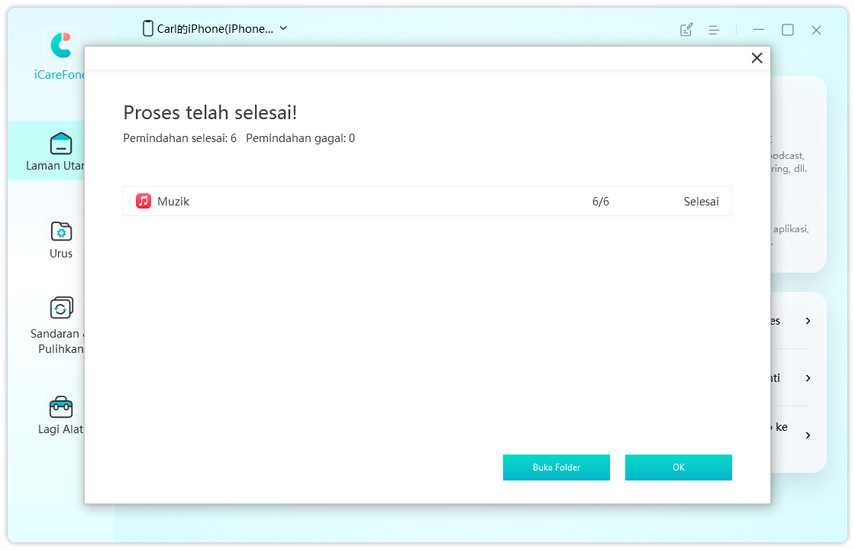The height and width of the screenshot is (550, 855).
Task: Expand the Carl's iPhone device dropdown
Action: point(283,29)
